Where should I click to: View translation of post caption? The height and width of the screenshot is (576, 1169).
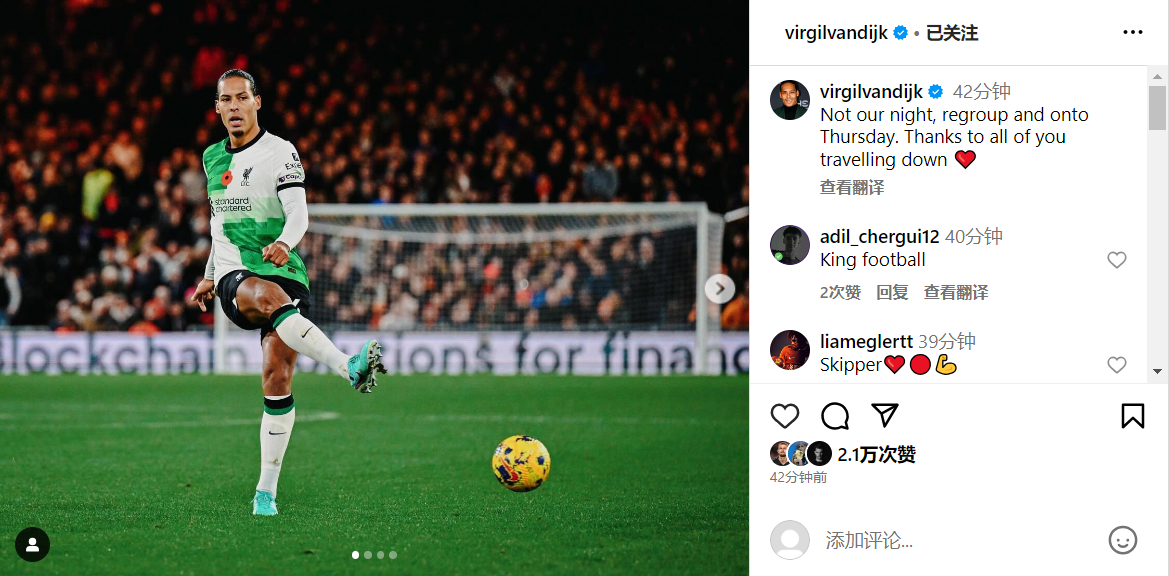click(x=852, y=188)
